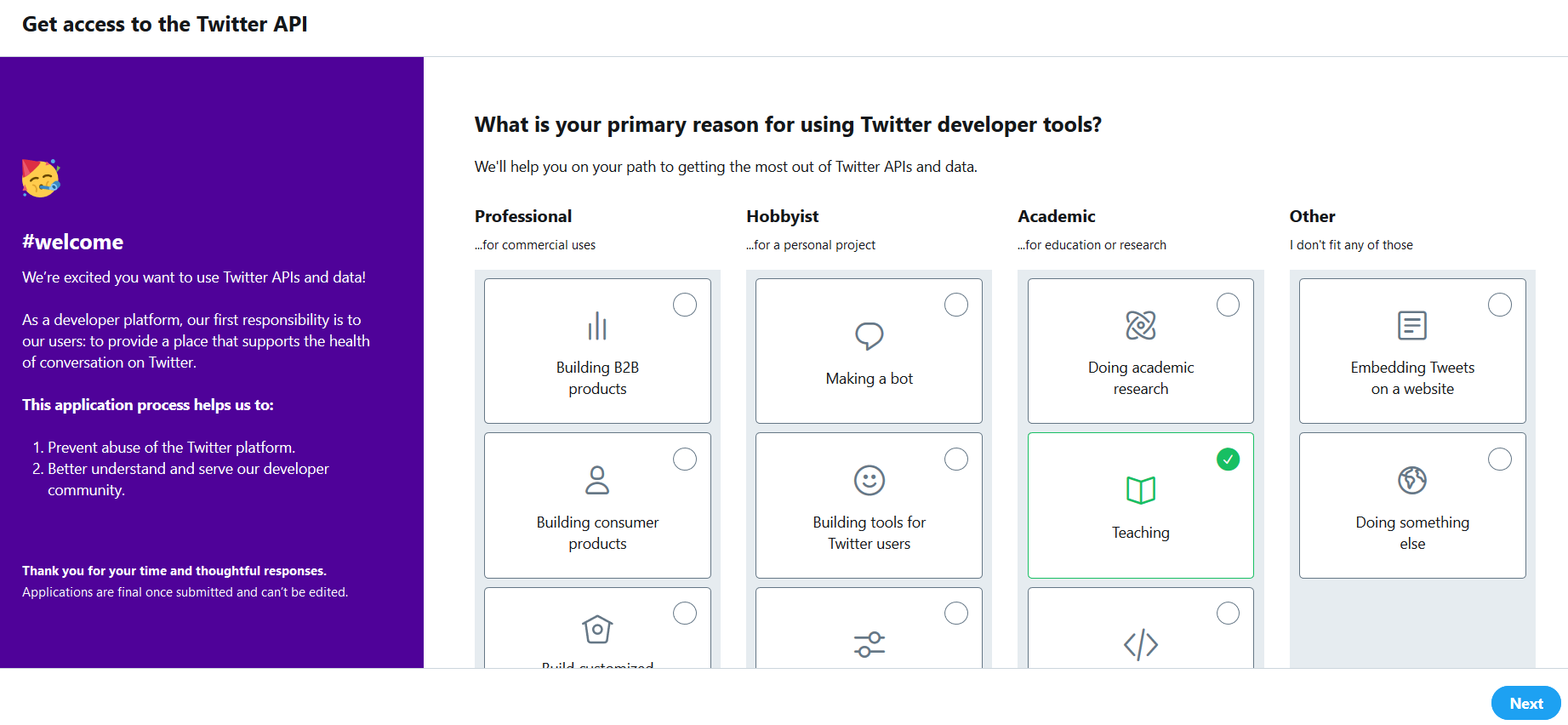This screenshot has height=725, width=1568.
Task: Click the green book icon for Teaching
Action: [x=1141, y=490]
